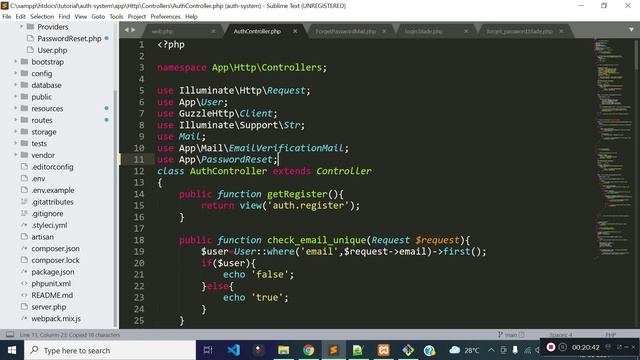The width and height of the screenshot is (640, 360).
Task: Click the icon beside .gitattributes
Action: (24, 202)
